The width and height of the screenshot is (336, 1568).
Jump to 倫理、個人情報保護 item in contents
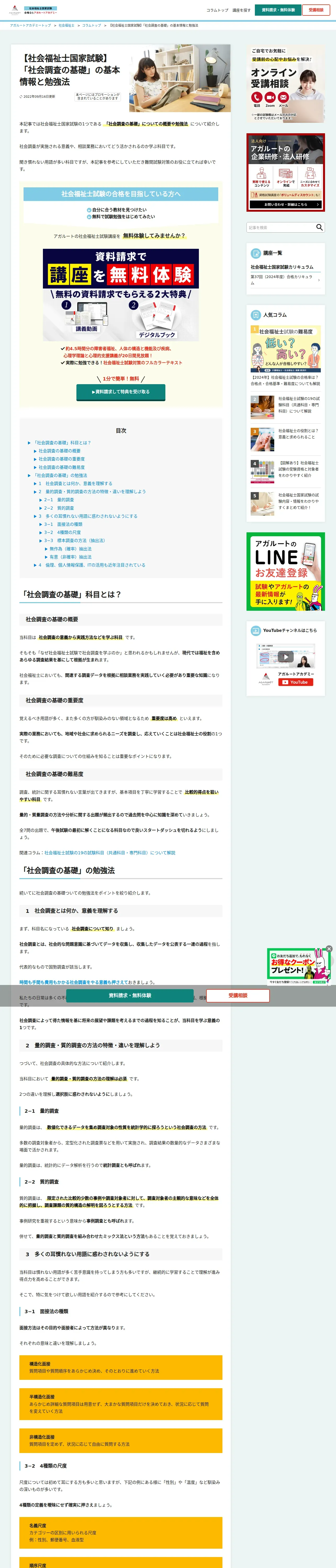pos(92,565)
